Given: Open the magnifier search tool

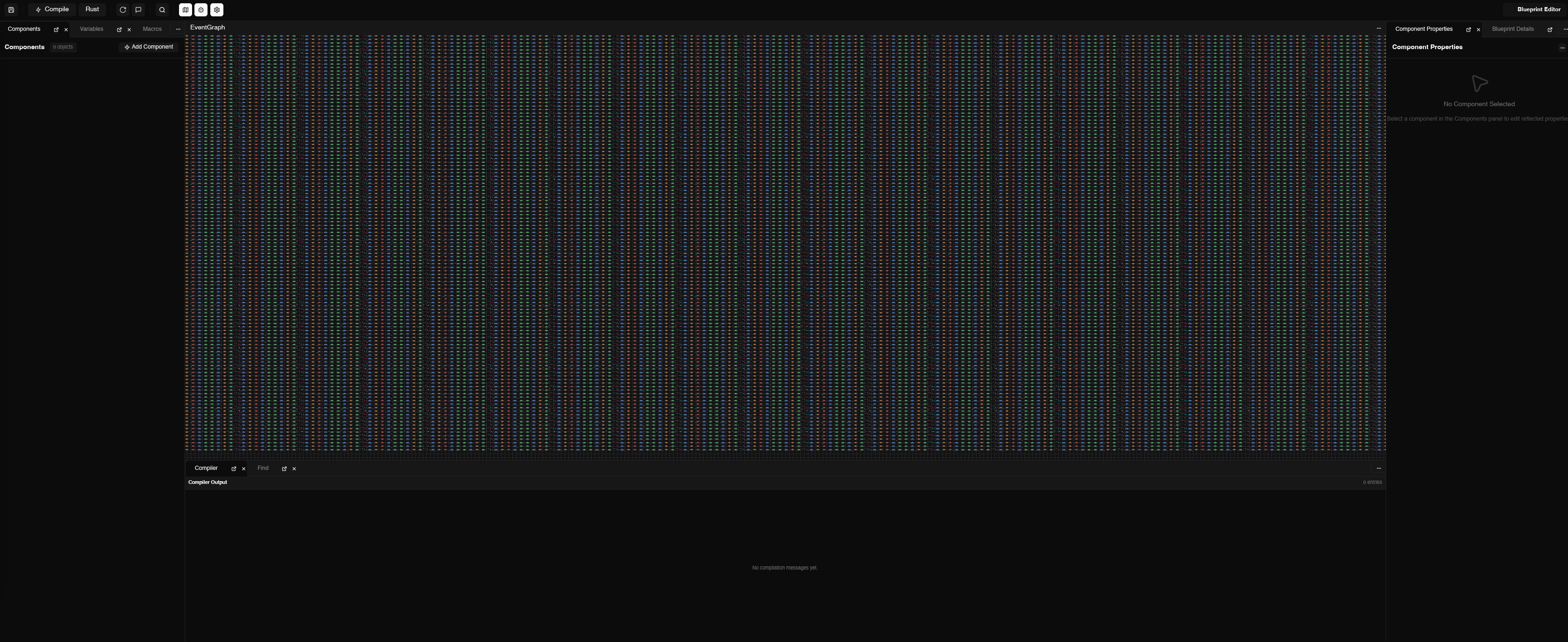Looking at the screenshot, I should tap(162, 10).
